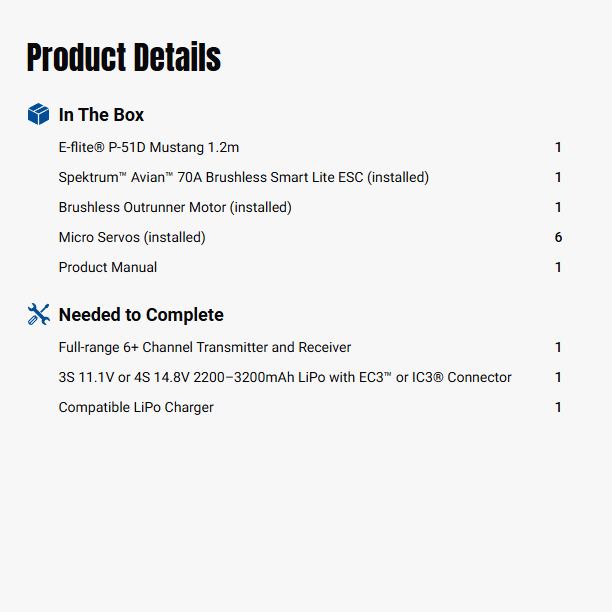
Task: Click the Product Details heading
Action: (x=123, y=58)
